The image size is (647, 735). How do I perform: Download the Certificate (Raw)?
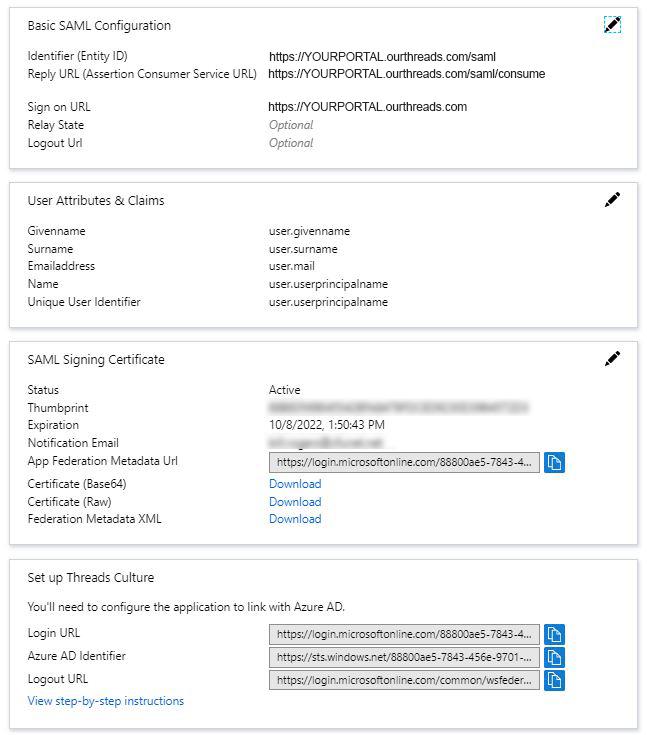click(x=295, y=502)
